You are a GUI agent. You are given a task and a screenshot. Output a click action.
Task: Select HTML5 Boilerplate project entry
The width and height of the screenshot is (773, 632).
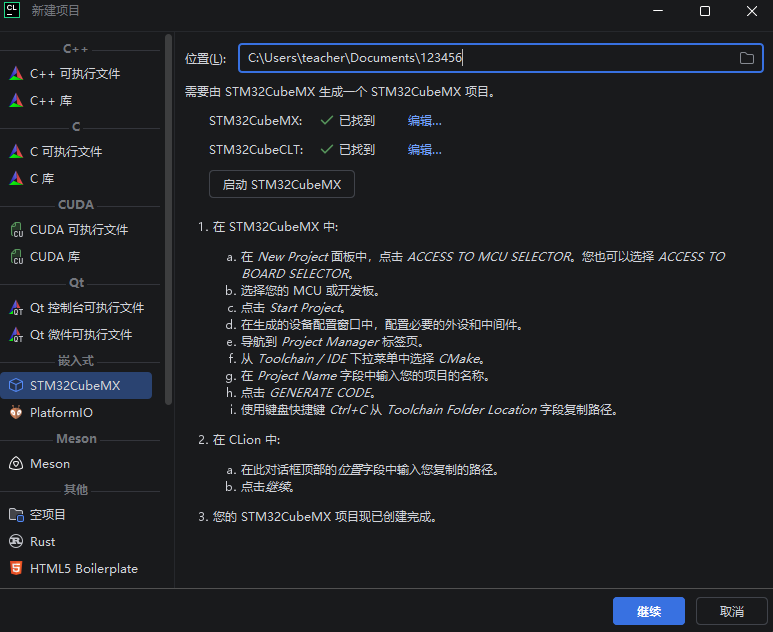tap(76, 568)
